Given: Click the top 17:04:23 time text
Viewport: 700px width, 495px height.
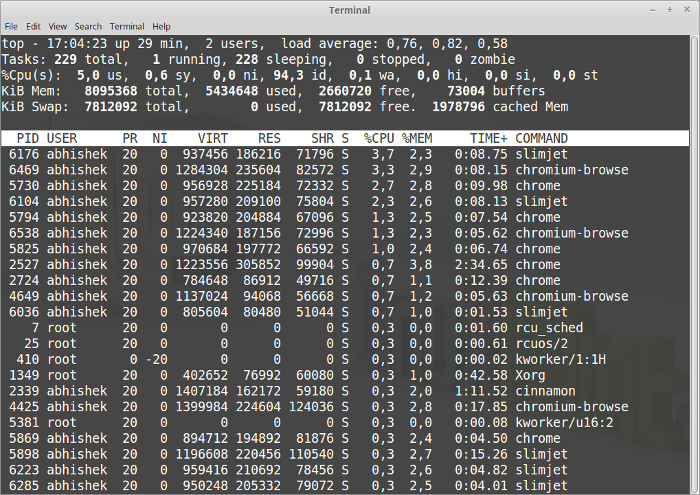Looking at the screenshot, I should click(77, 44).
